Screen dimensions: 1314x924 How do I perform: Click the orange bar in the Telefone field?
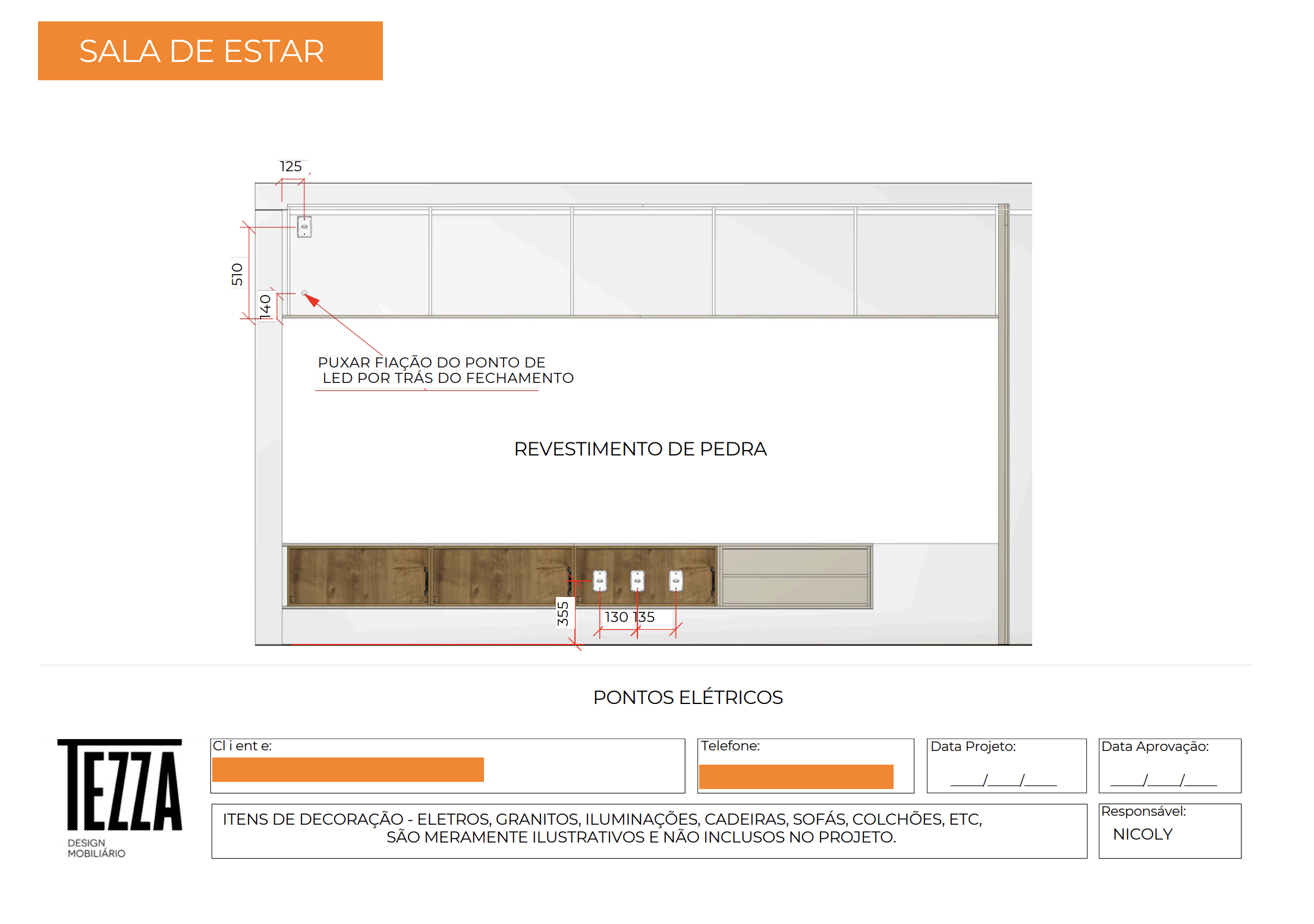(x=796, y=777)
